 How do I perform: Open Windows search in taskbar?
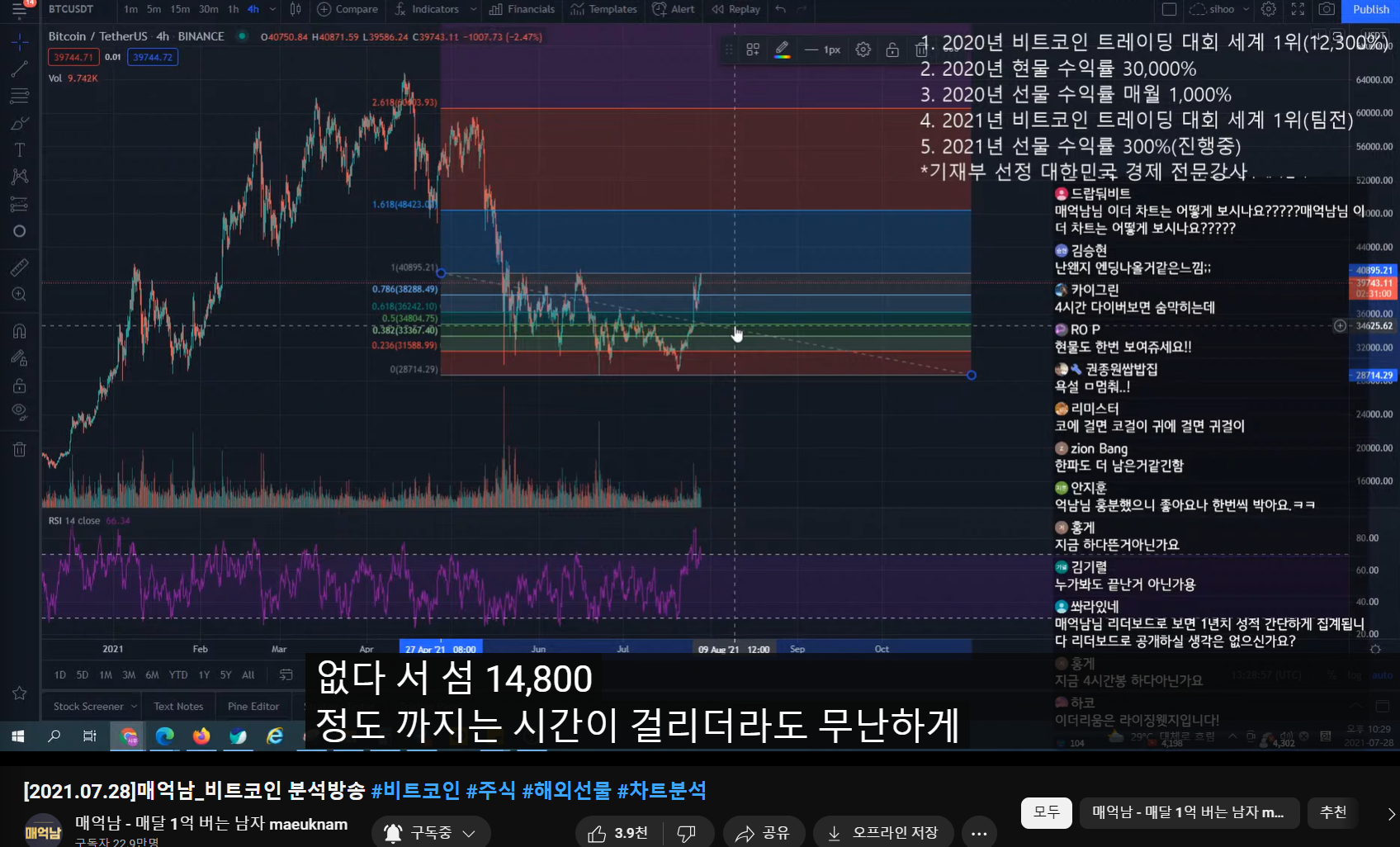[x=54, y=736]
